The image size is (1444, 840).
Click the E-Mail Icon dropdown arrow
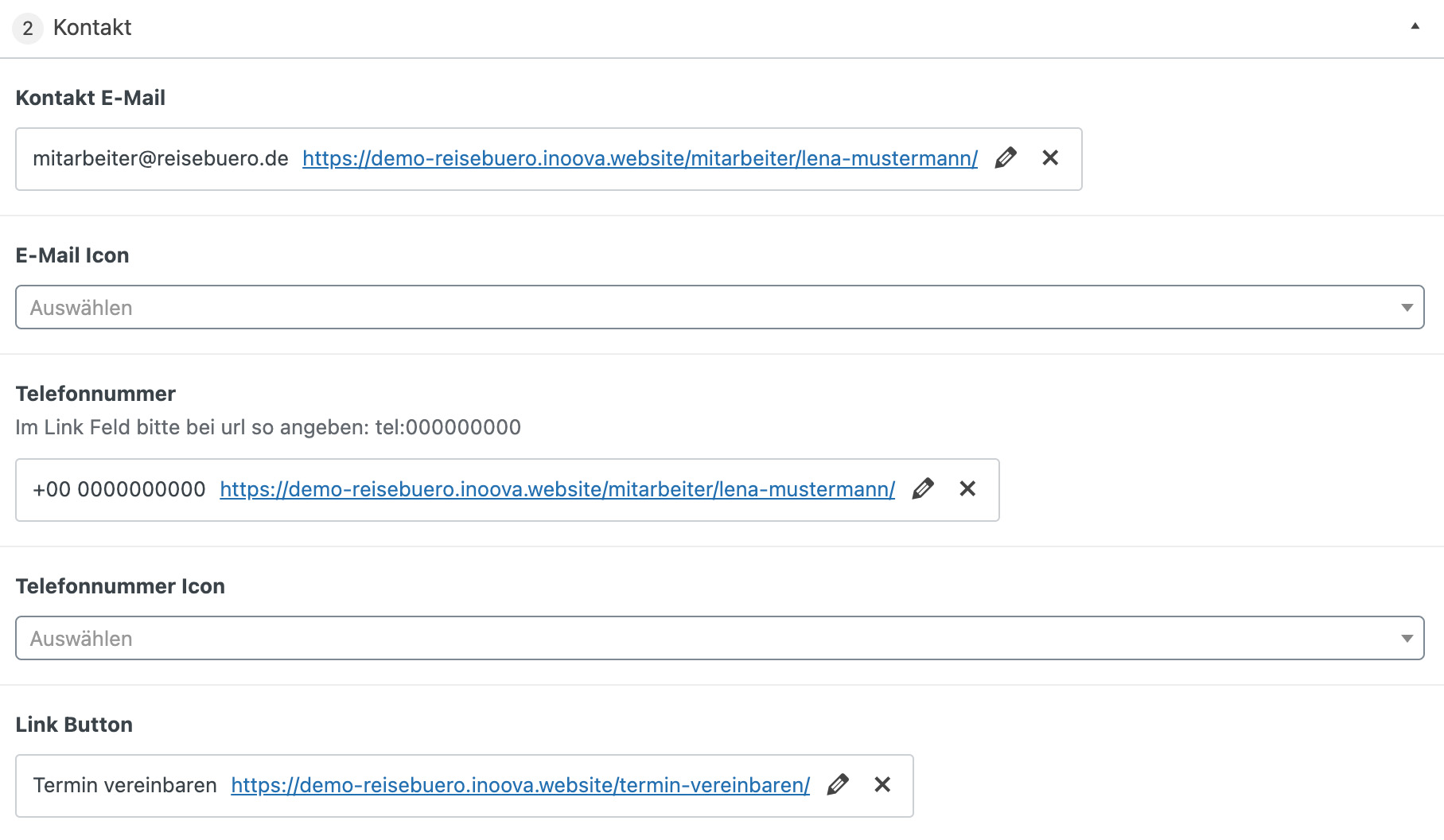[x=1407, y=308]
